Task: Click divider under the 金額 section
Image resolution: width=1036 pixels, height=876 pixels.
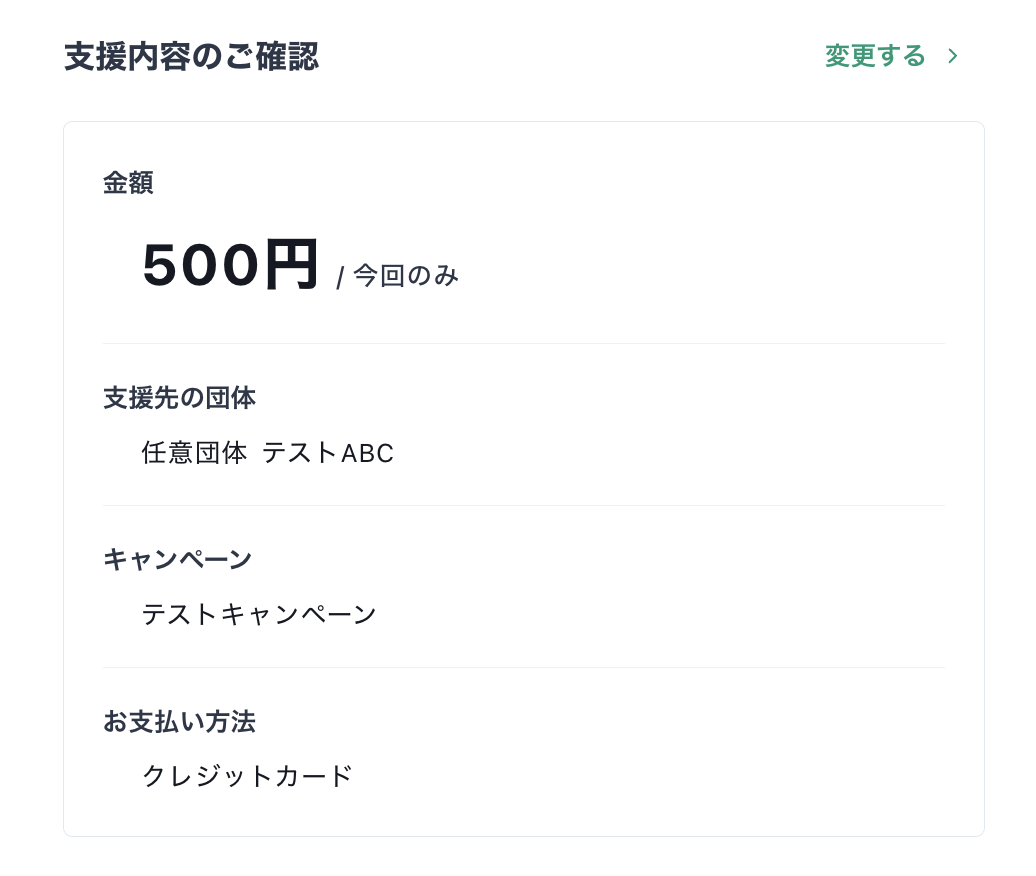Action: pyautogui.click(x=524, y=343)
